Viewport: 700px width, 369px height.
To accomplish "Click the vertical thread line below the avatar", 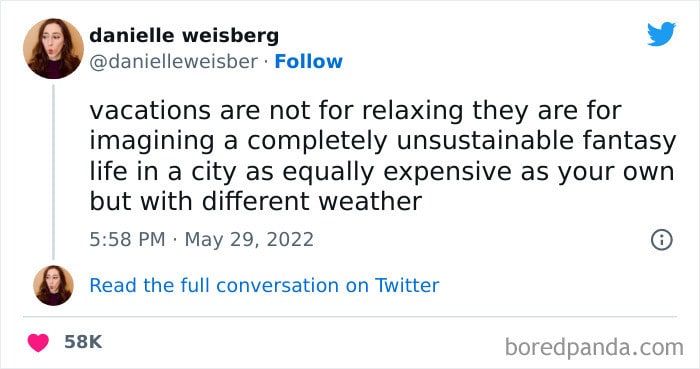I will 54,172.
